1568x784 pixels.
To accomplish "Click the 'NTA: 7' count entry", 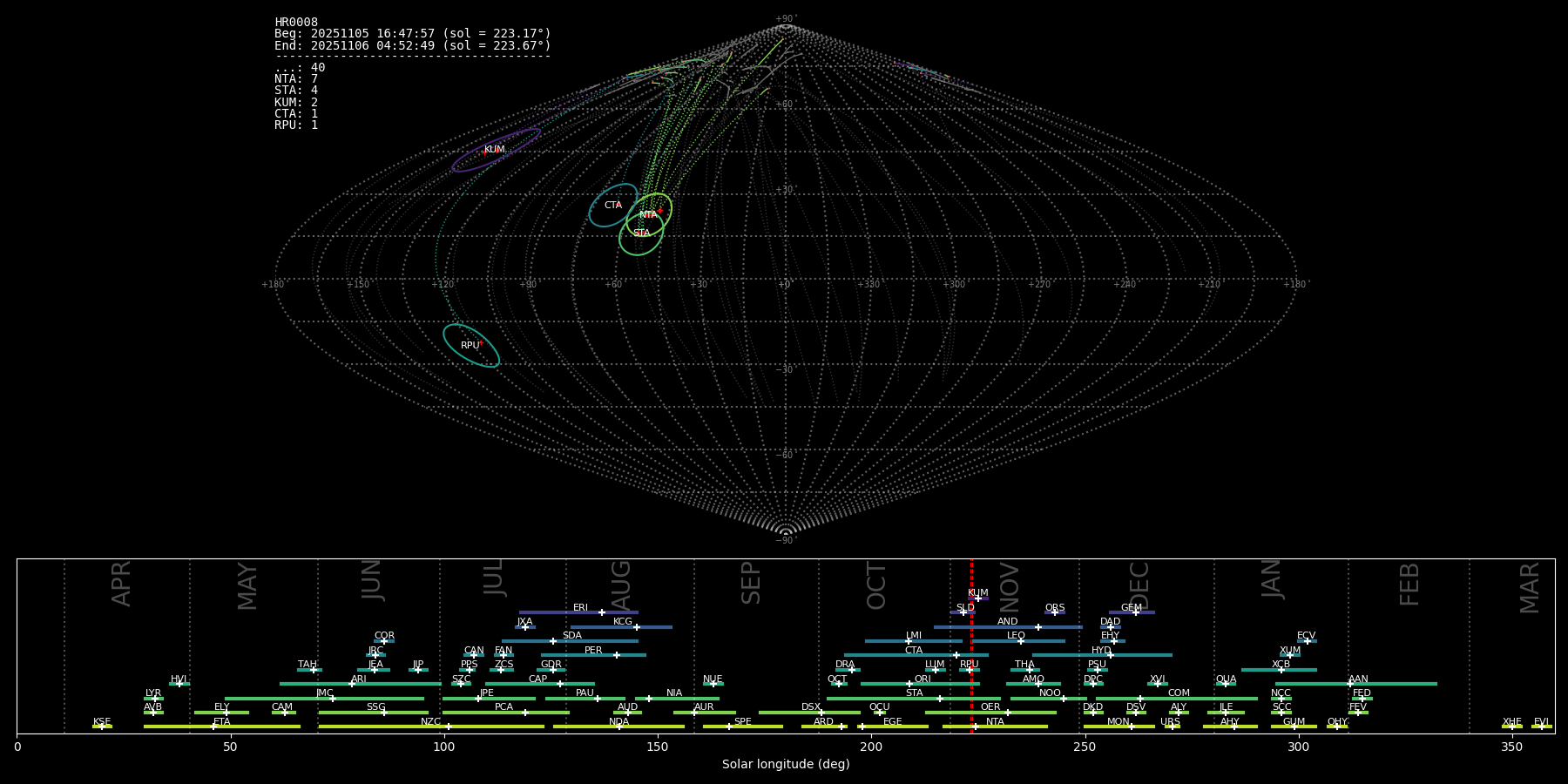I will (296, 79).
